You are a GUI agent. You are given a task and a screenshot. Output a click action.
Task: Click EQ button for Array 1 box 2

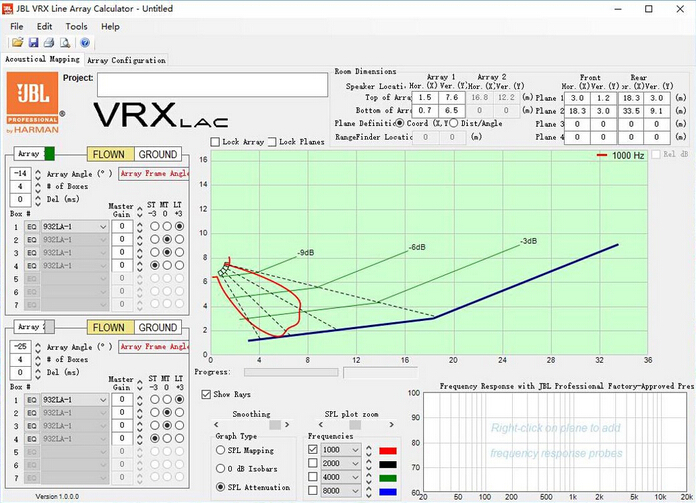[32, 240]
